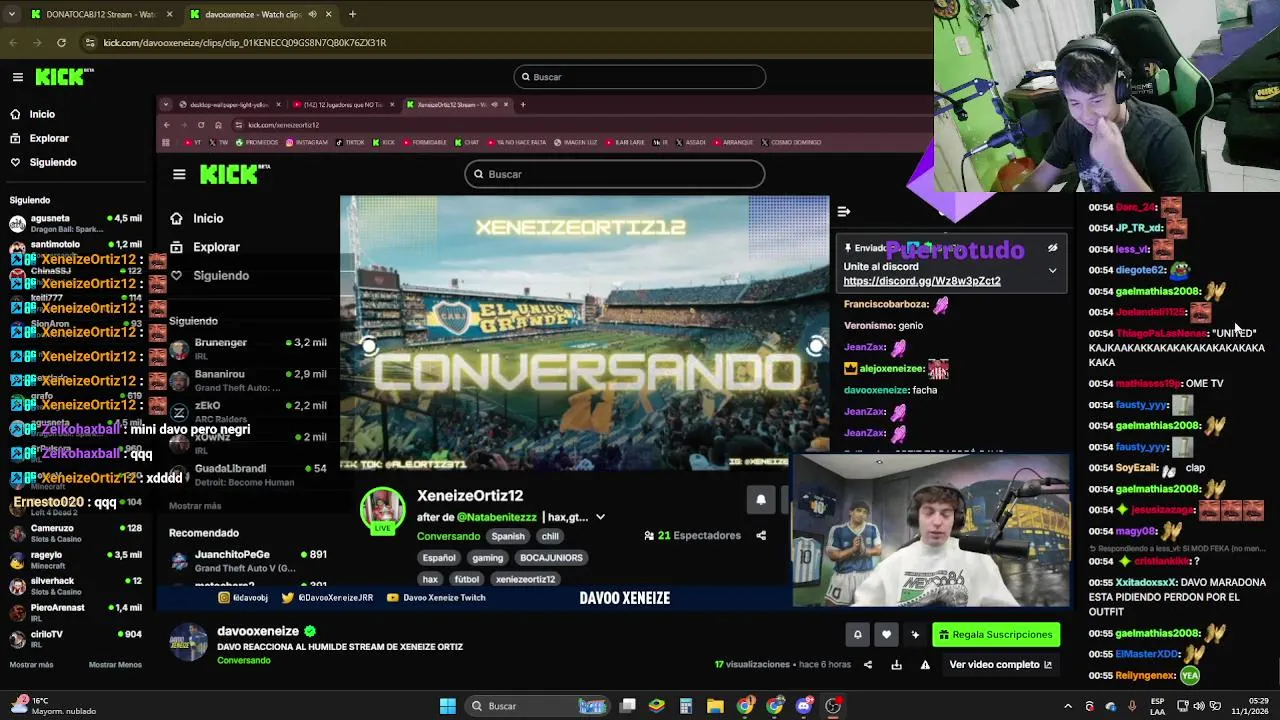This screenshot has width=1280, height=720.
Task: Open silverhack channel in sidebar
Action: click(75, 586)
